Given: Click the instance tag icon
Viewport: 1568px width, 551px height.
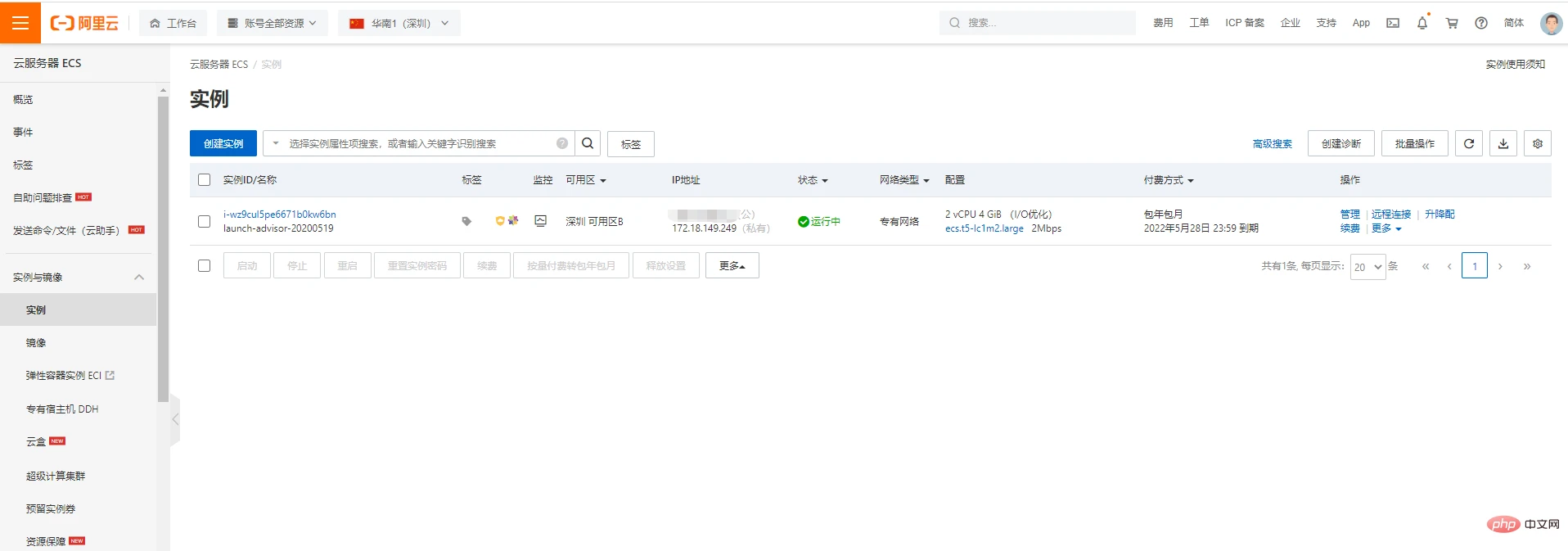Looking at the screenshot, I should coord(466,221).
